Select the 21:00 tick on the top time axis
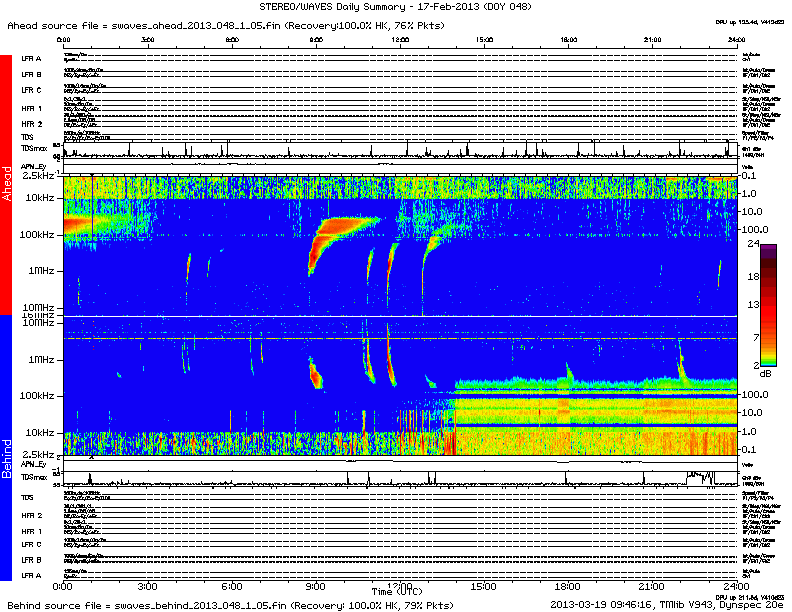792x612 pixels. 651,41
